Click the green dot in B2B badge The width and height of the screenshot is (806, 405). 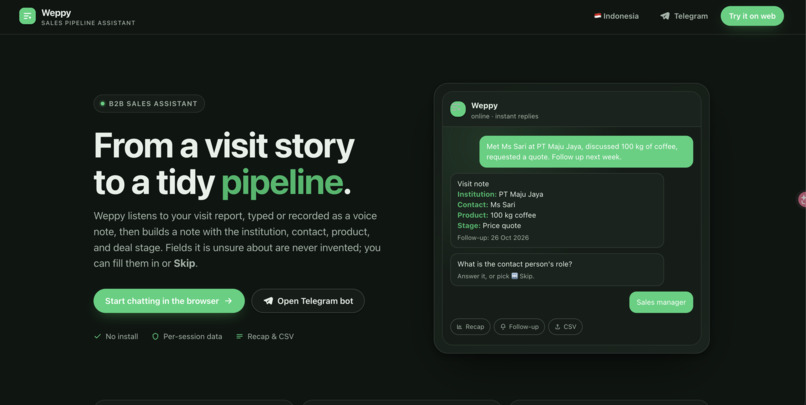[x=102, y=104]
